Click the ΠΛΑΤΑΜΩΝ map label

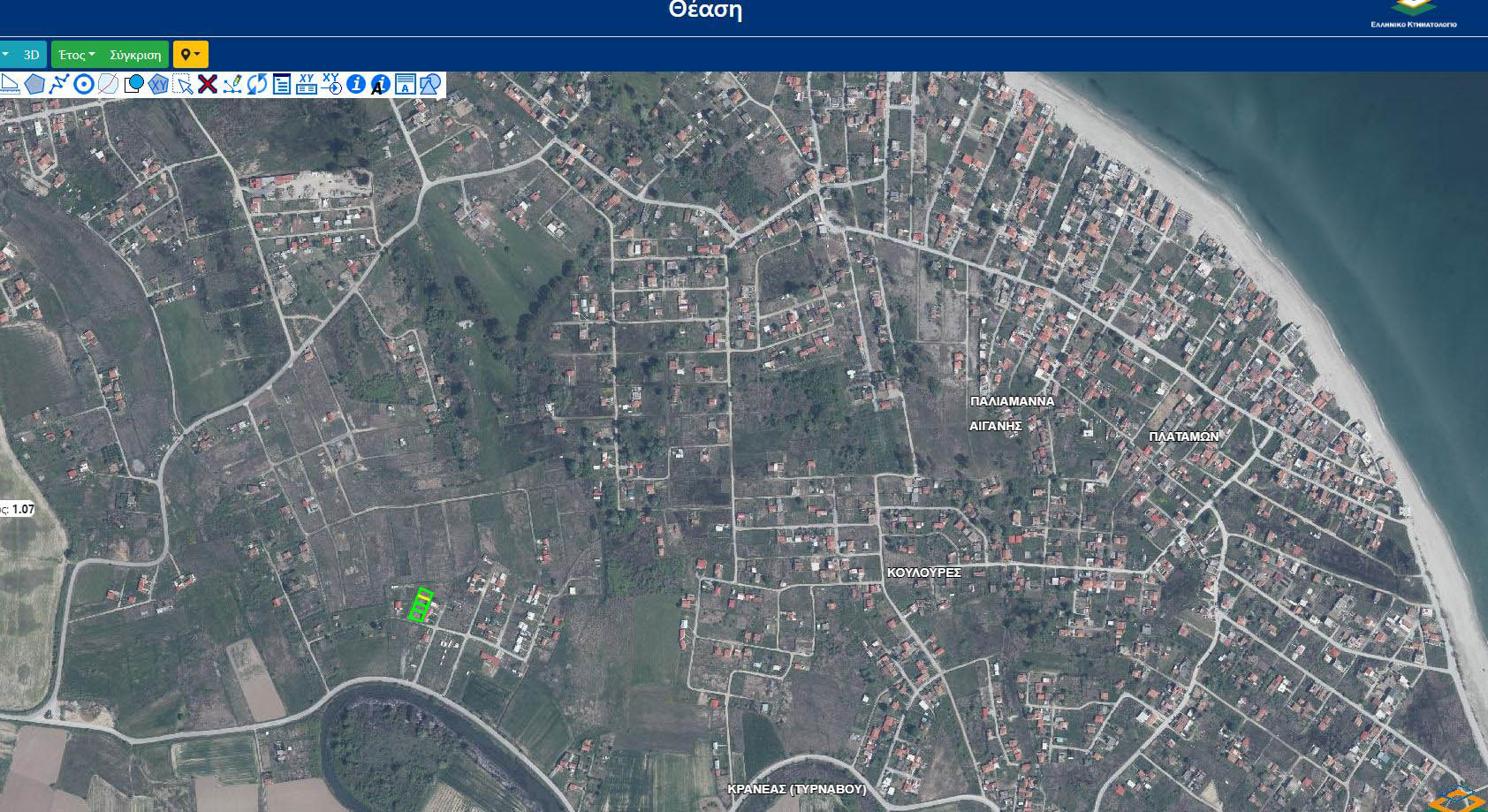pyautogui.click(x=1183, y=436)
